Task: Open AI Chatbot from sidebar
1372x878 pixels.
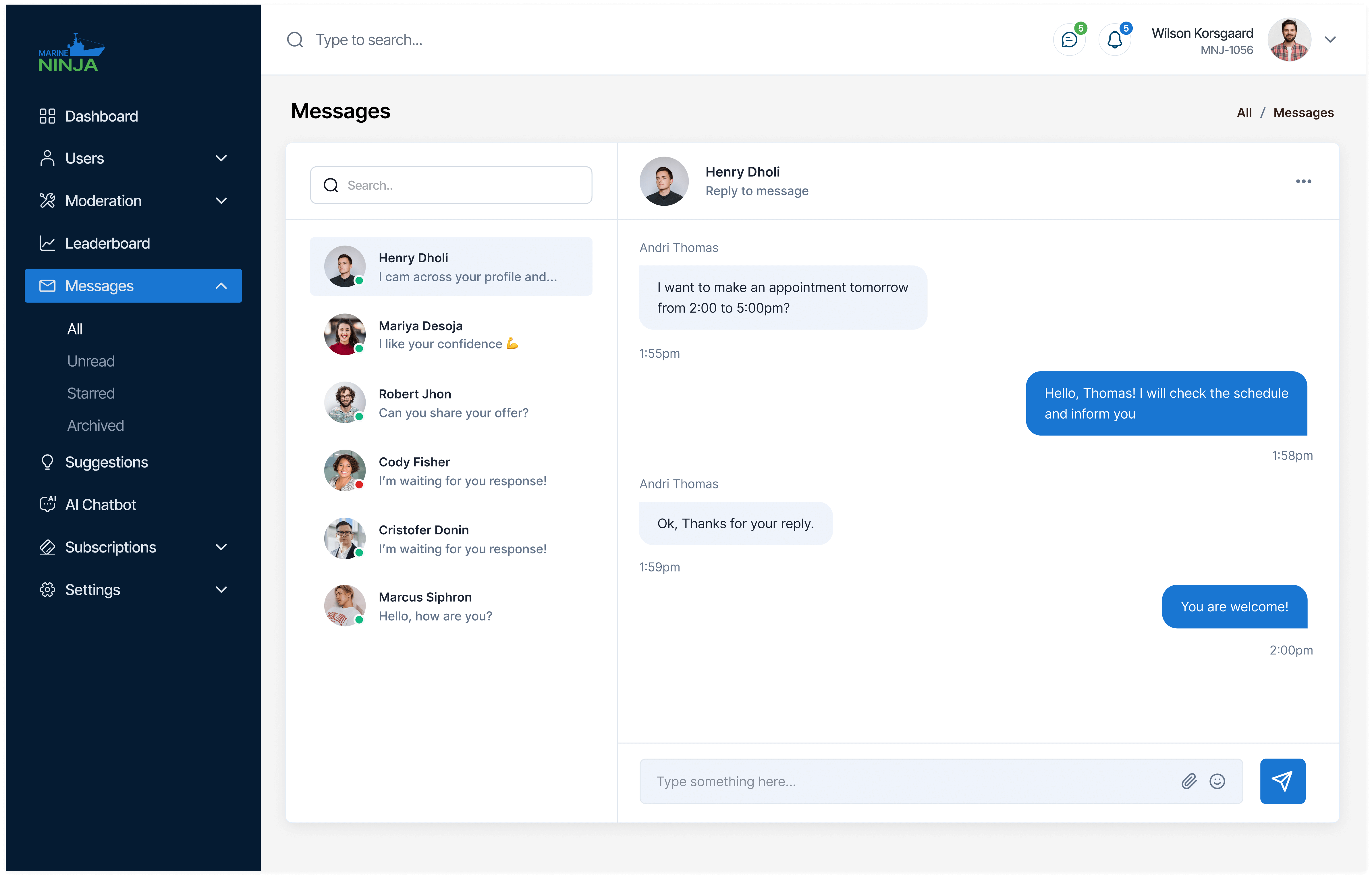Action: coord(100,505)
